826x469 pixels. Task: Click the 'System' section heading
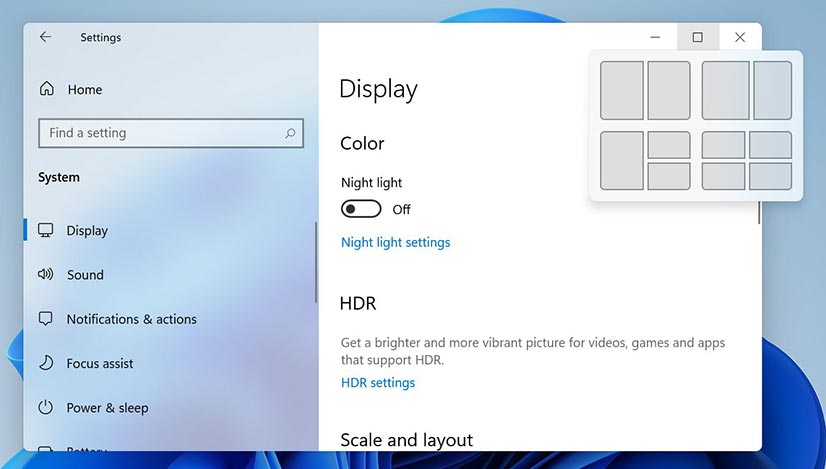[58, 177]
